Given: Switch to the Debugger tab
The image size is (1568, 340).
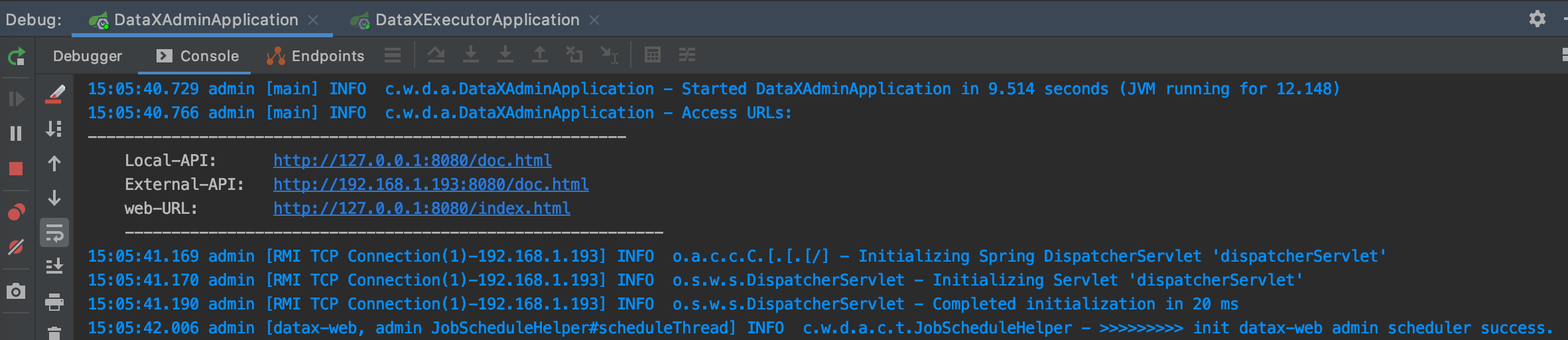Looking at the screenshot, I should point(88,56).
